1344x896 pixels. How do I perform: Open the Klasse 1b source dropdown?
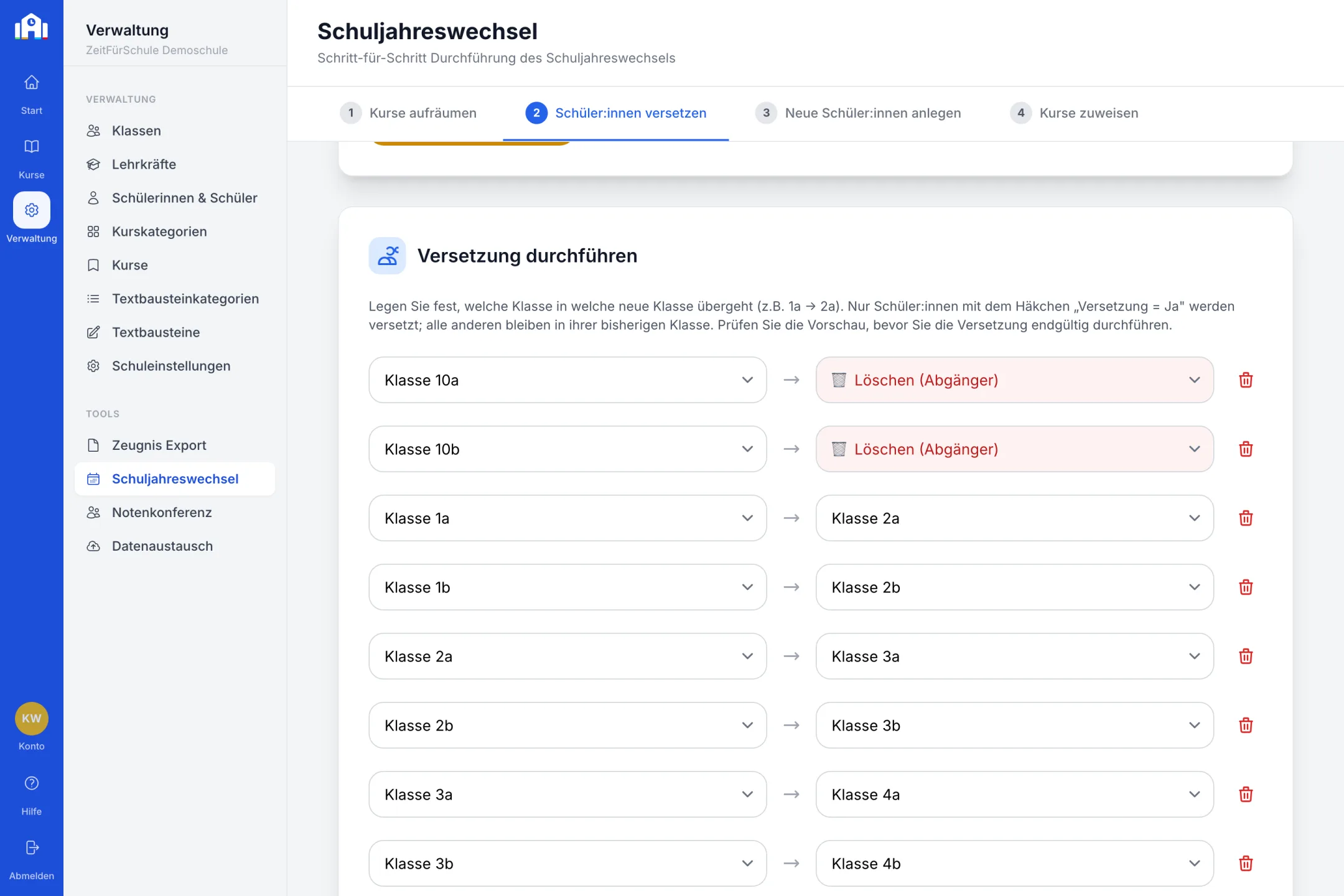(x=567, y=587)
